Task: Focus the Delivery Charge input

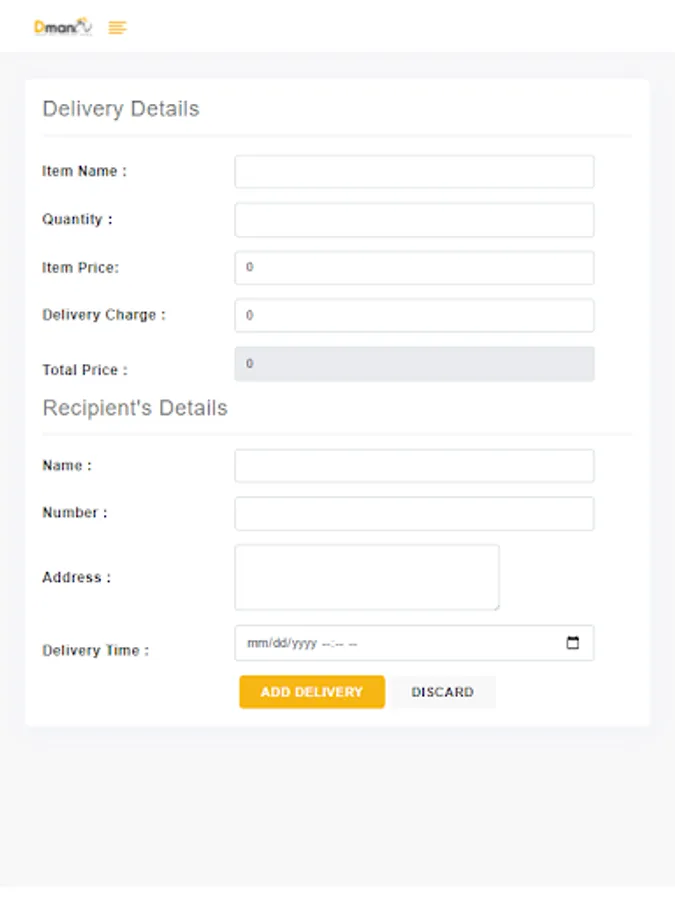Action: click(x=414, y=315)
